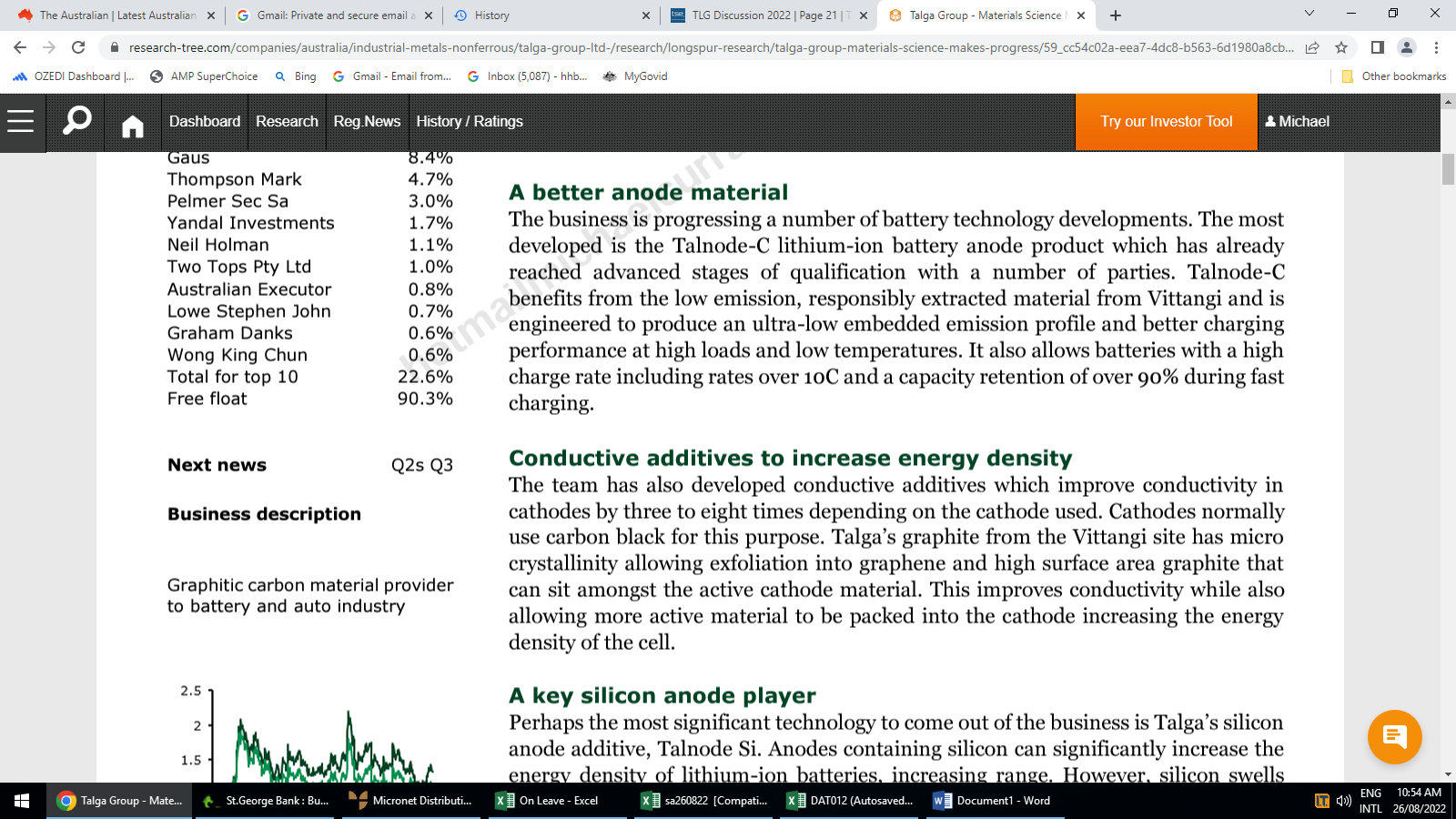Switch to On Leave Excel window
The height and width of the screenshot is (819, 1456).
[x=558, y=801]
